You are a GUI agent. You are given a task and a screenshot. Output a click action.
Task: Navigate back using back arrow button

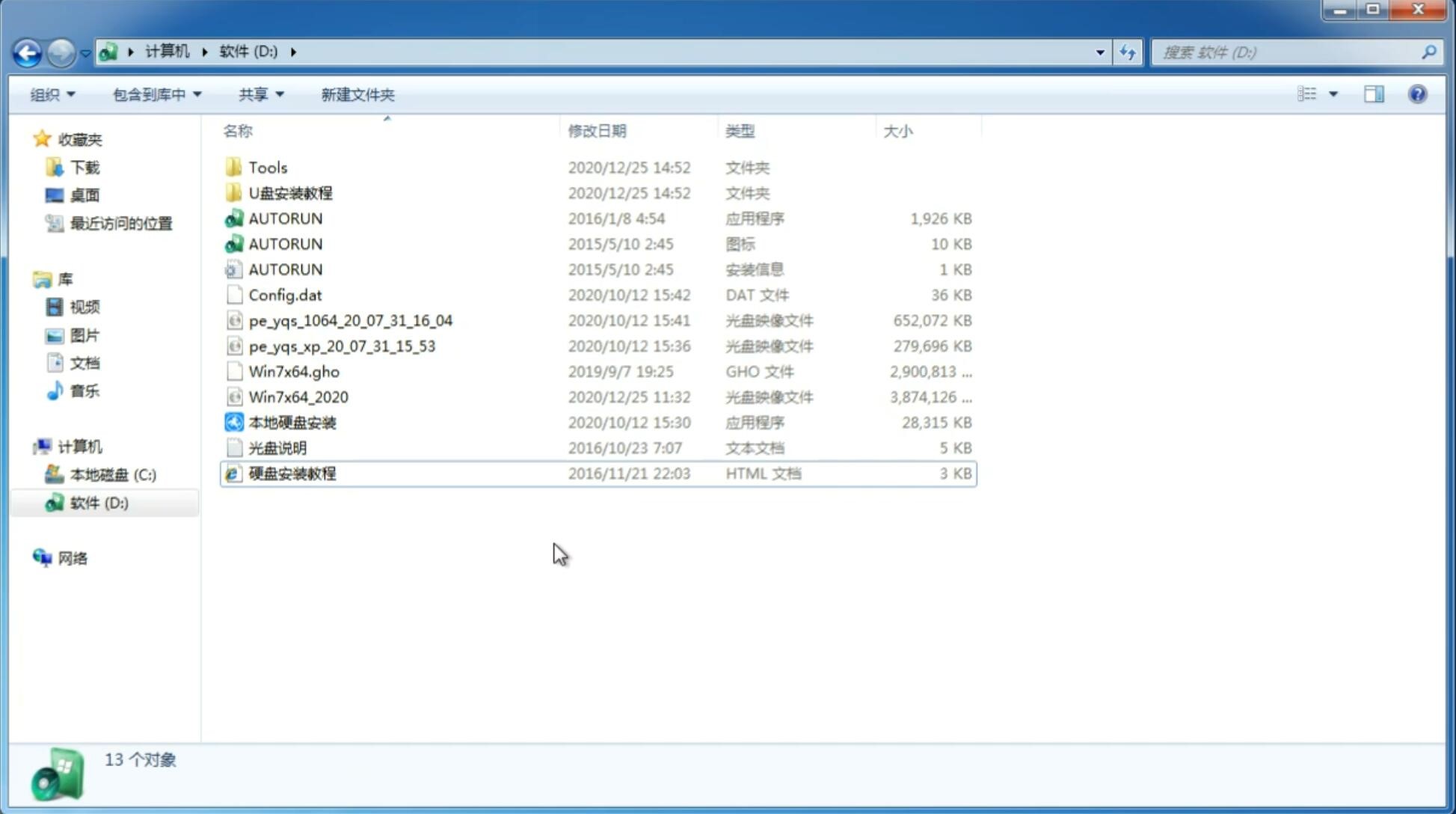(x=27, y=51)
